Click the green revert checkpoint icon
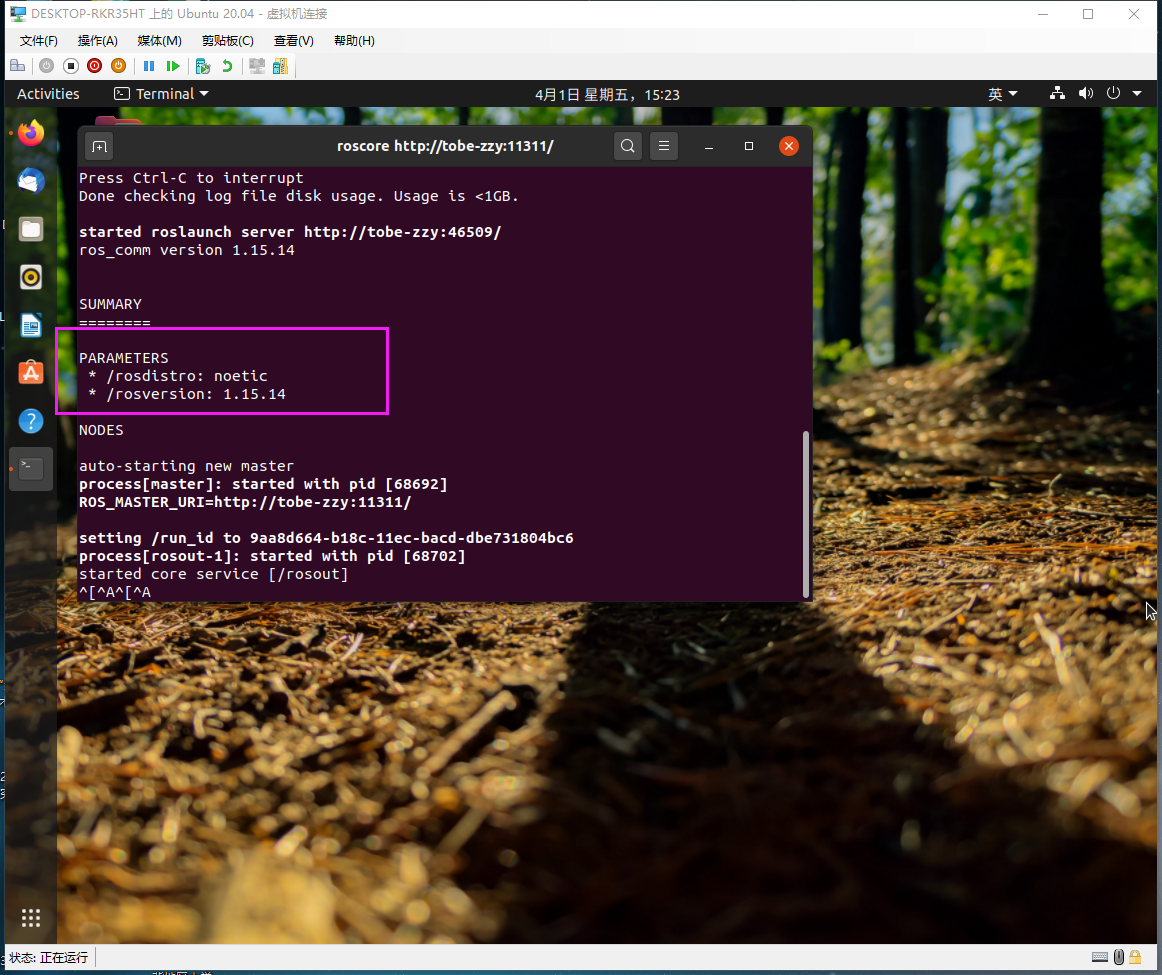The image size is (1162, 975). 228,65
